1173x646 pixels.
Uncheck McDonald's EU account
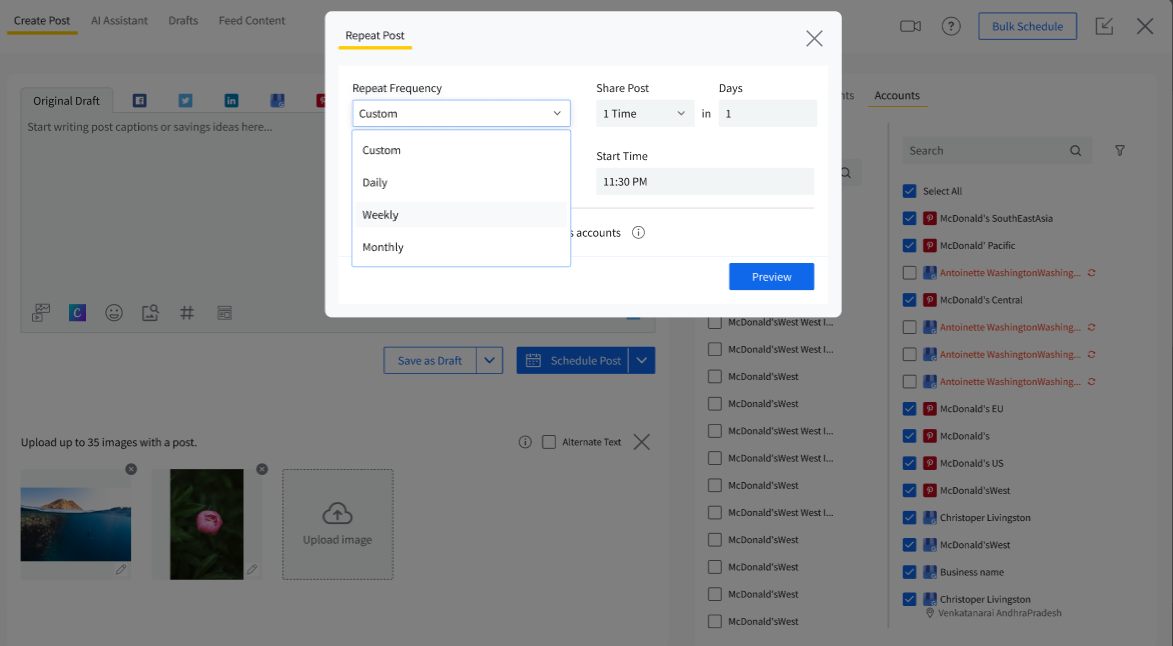click(x=909, y=409)
